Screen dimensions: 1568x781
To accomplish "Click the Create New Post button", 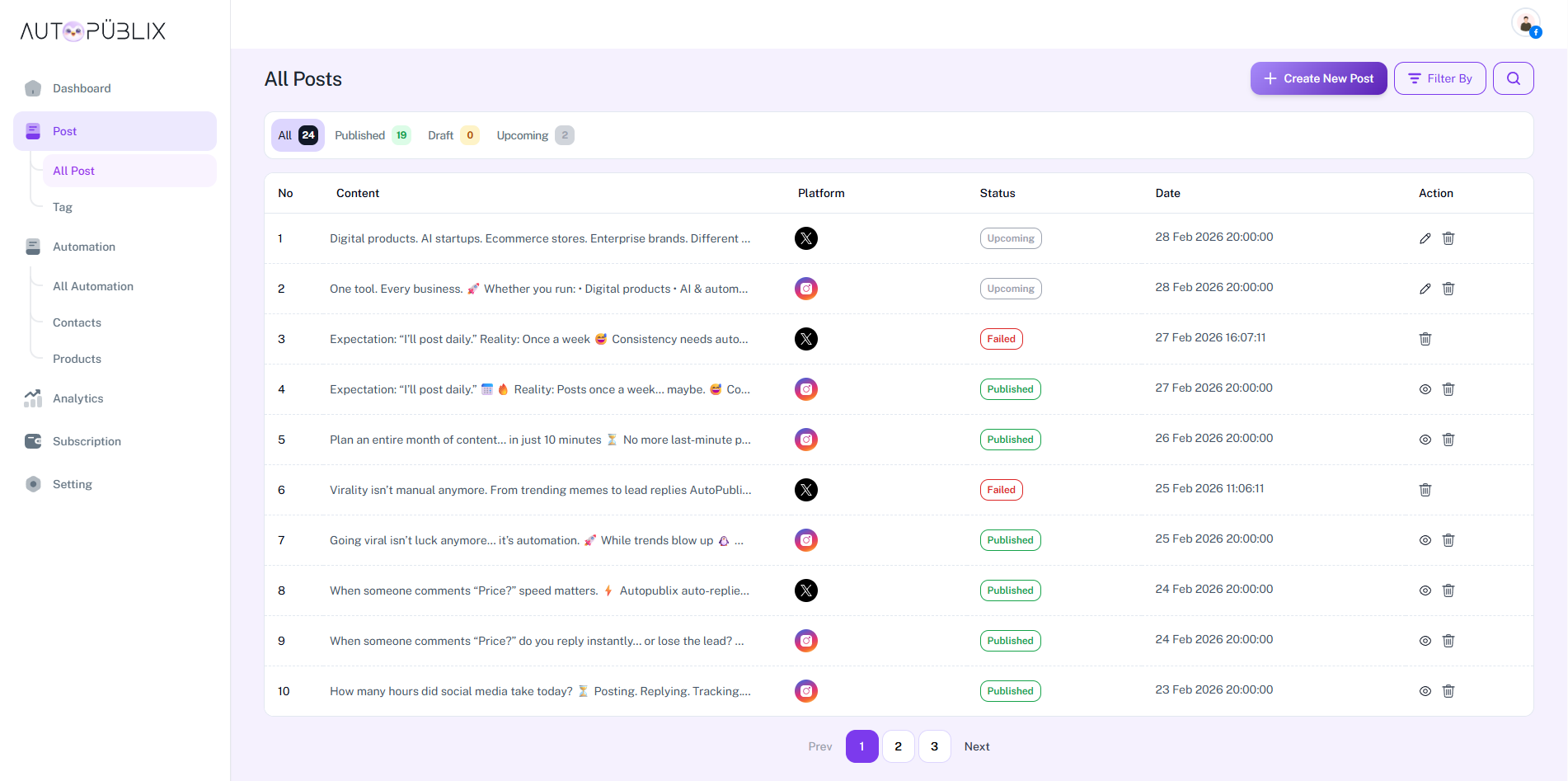I will coord(1318,78).
